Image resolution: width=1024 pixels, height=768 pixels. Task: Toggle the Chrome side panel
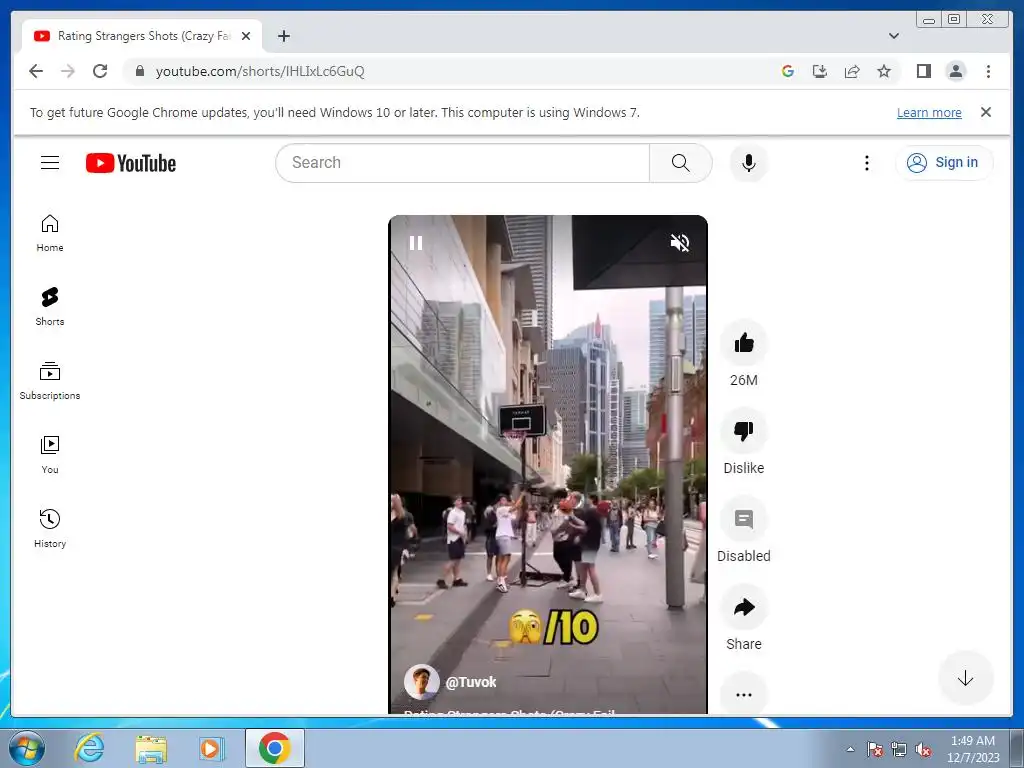(923, 71)
